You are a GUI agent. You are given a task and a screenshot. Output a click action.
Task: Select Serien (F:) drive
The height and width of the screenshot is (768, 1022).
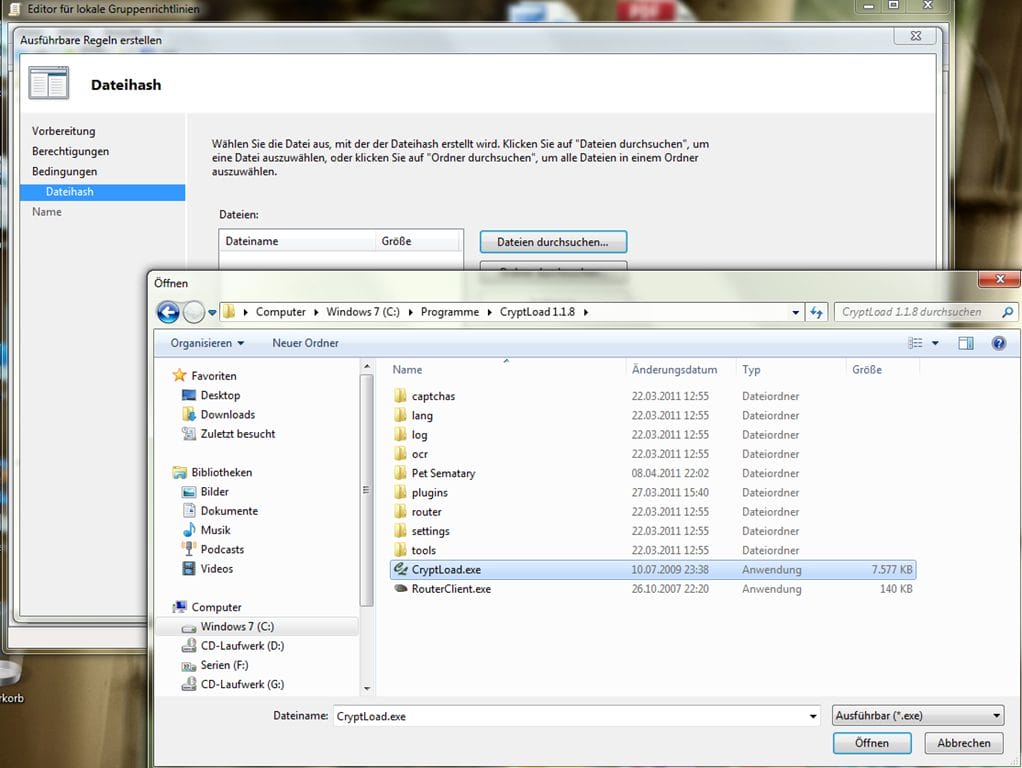[224, 665]
